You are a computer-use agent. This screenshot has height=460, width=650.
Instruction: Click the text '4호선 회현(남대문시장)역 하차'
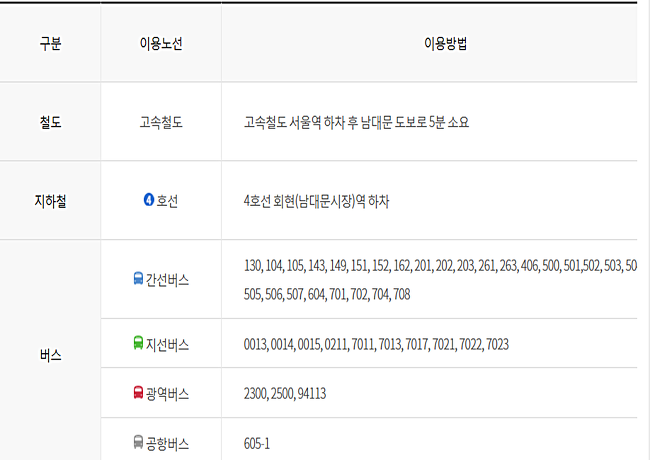316,201
